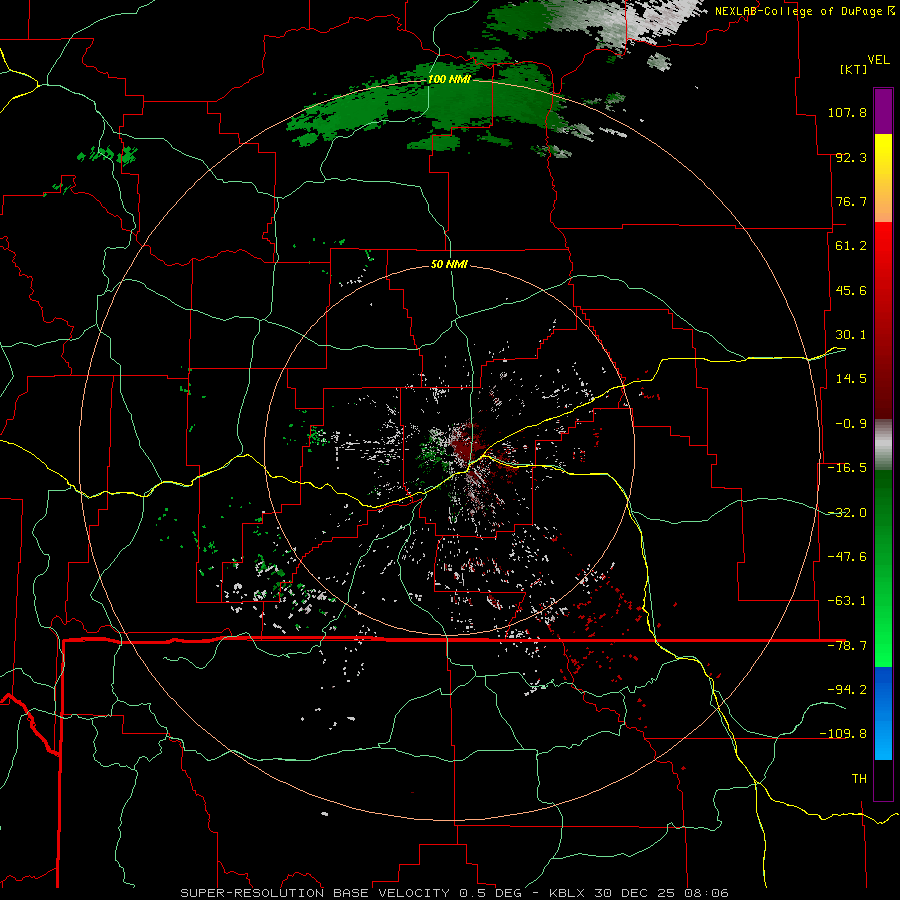Click the -109.8 velocity scale value
Image resolution: width=900 pixels, height=900 pixels.
pos(843,734)
